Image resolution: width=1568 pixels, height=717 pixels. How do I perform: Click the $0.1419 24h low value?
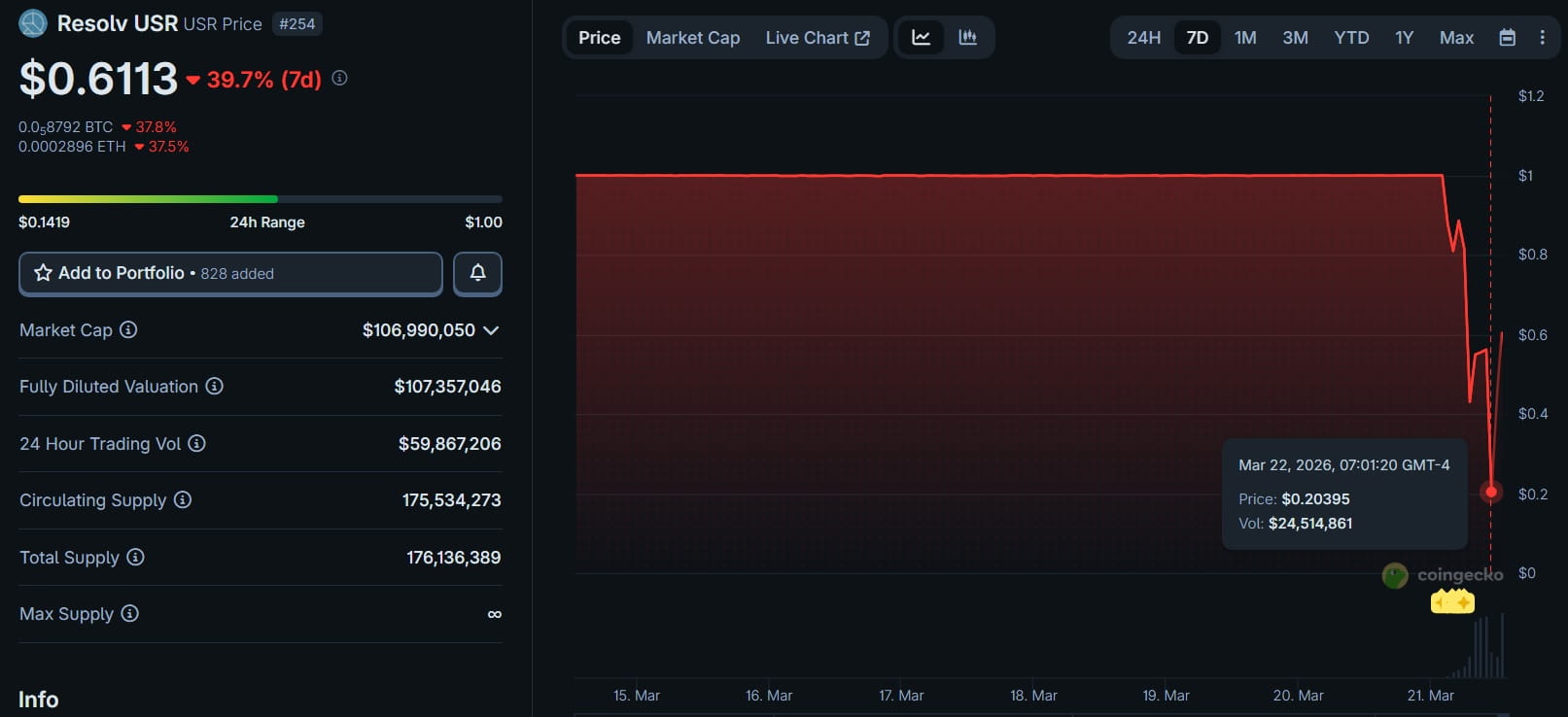(44, 222)
